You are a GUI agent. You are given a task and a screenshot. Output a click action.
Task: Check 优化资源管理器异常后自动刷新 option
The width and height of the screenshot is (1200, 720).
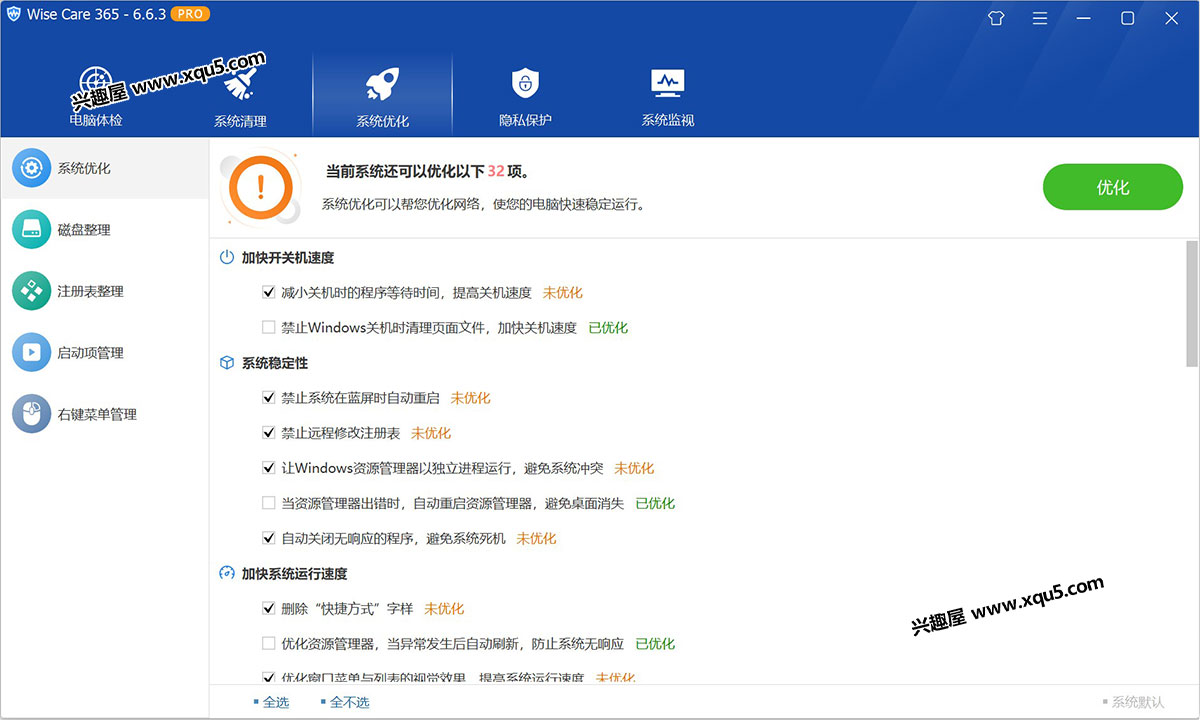point(268,643)
